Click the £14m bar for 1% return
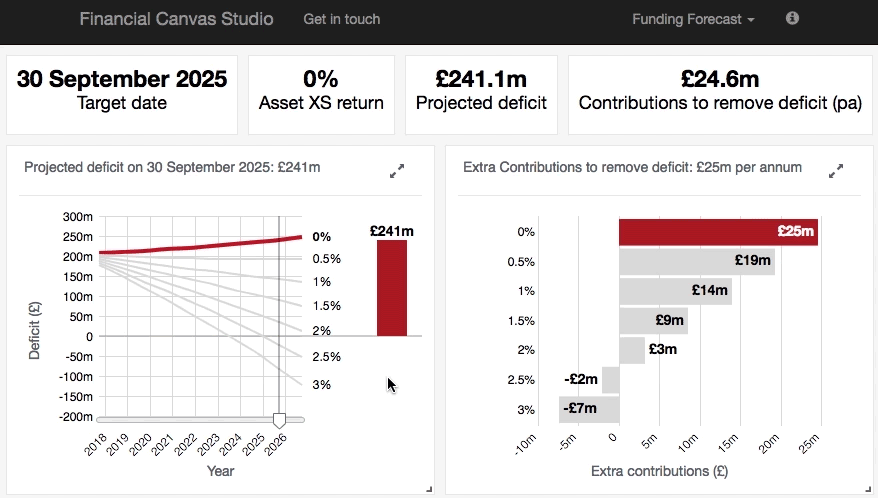The image size is (878, 498). pyautogui.click(x=675, y=291)
